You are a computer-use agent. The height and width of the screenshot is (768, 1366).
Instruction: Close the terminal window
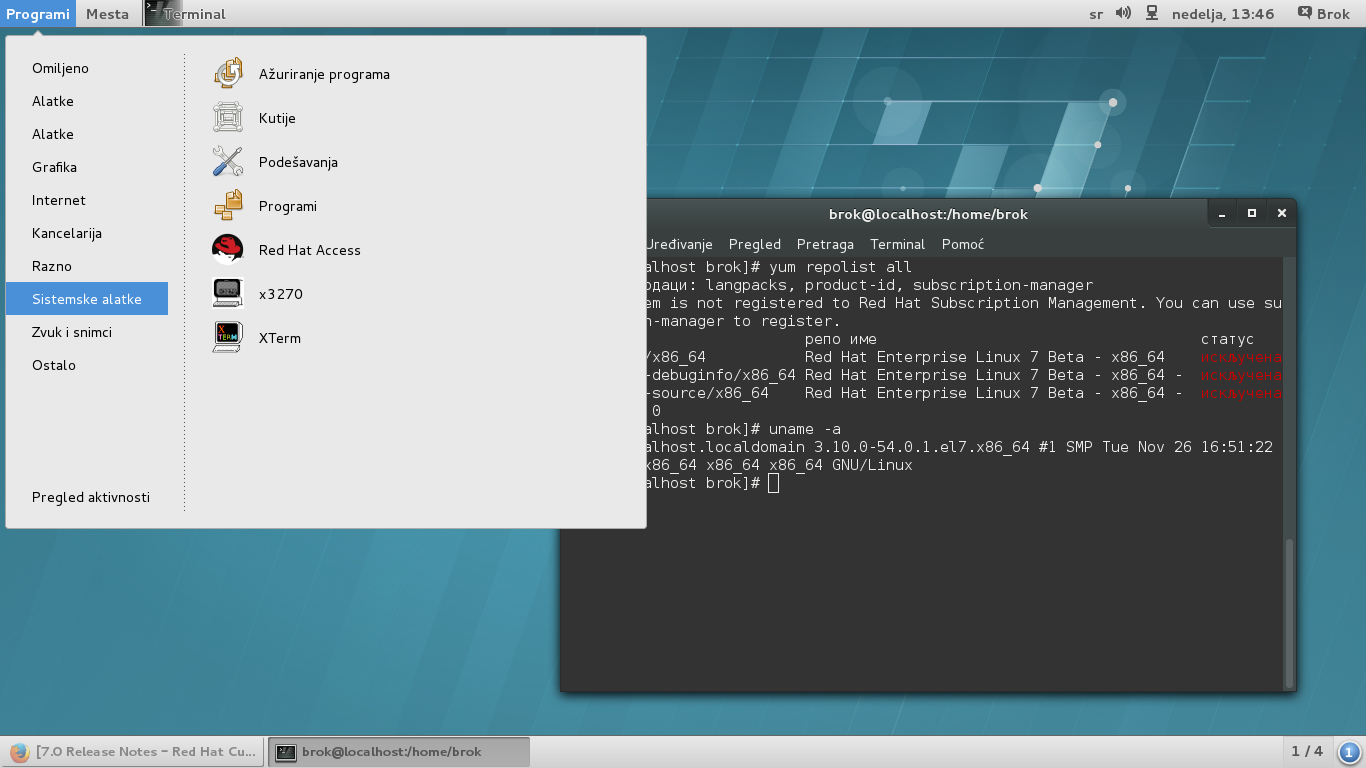pos(1281,213)
